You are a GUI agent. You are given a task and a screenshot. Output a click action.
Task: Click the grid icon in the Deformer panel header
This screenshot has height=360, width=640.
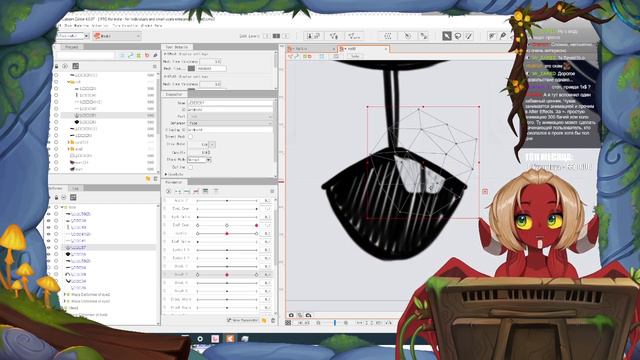(73, 198)
